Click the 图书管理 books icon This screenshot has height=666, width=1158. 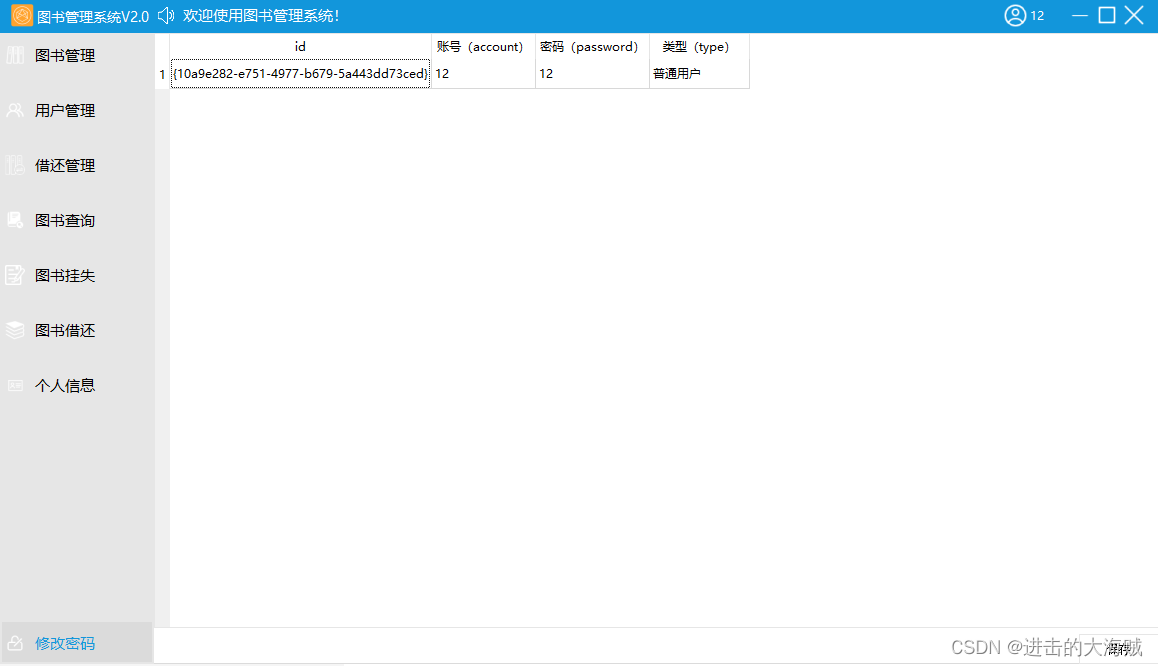(x=16, y=55)
